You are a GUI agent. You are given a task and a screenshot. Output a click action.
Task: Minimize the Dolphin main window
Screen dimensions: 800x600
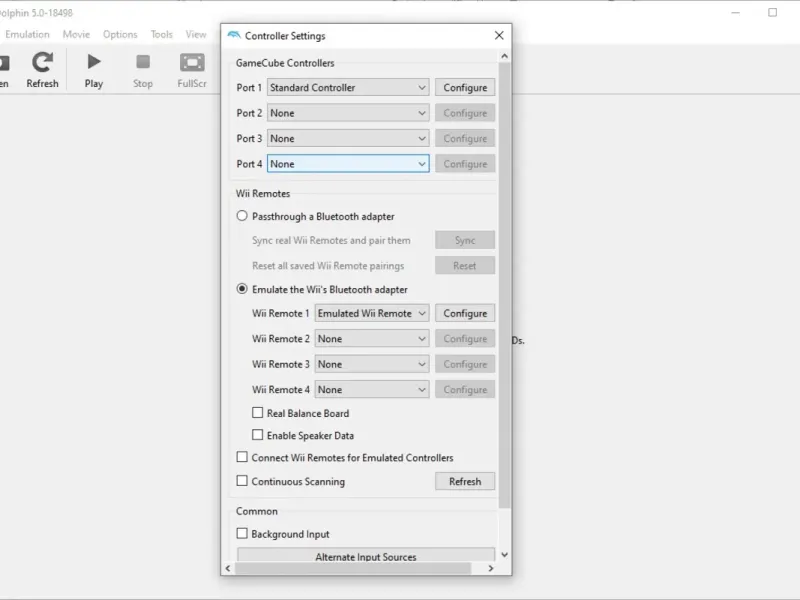(x=735, y=12)
